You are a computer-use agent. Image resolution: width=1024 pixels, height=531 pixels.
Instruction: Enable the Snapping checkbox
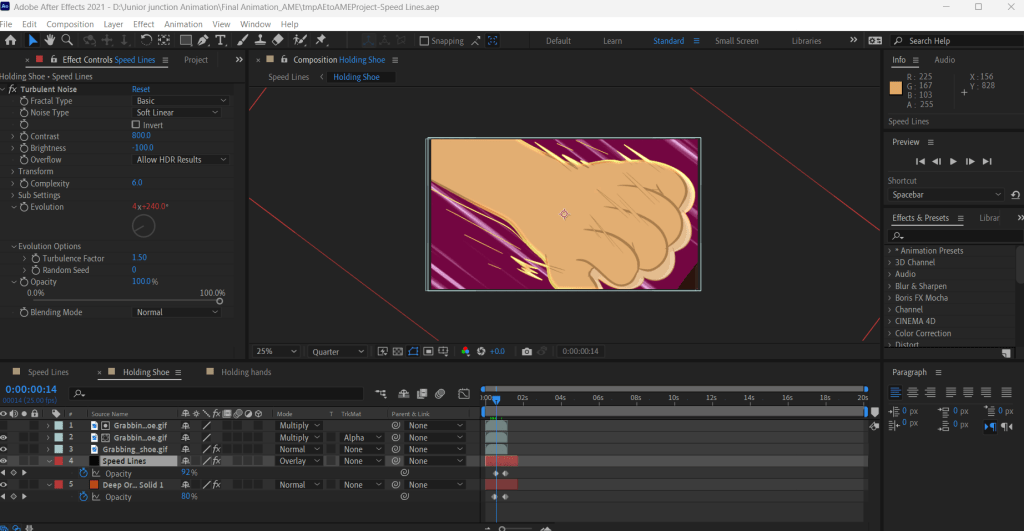pos(424,41)
